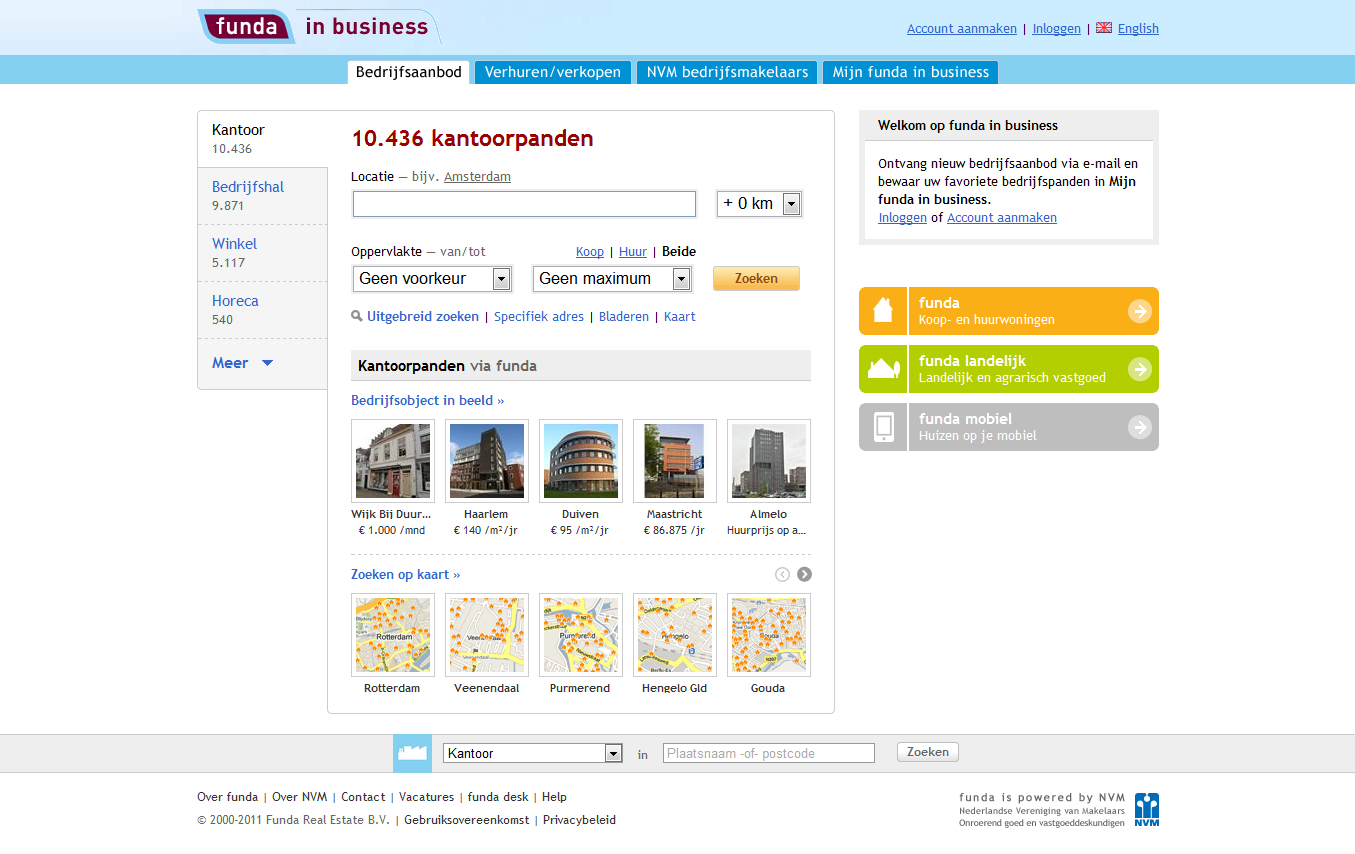The width and height of the screenshot is (1355, 854).
Task: Click the blue factory icon in bottom bar
Action: point(412,753)
